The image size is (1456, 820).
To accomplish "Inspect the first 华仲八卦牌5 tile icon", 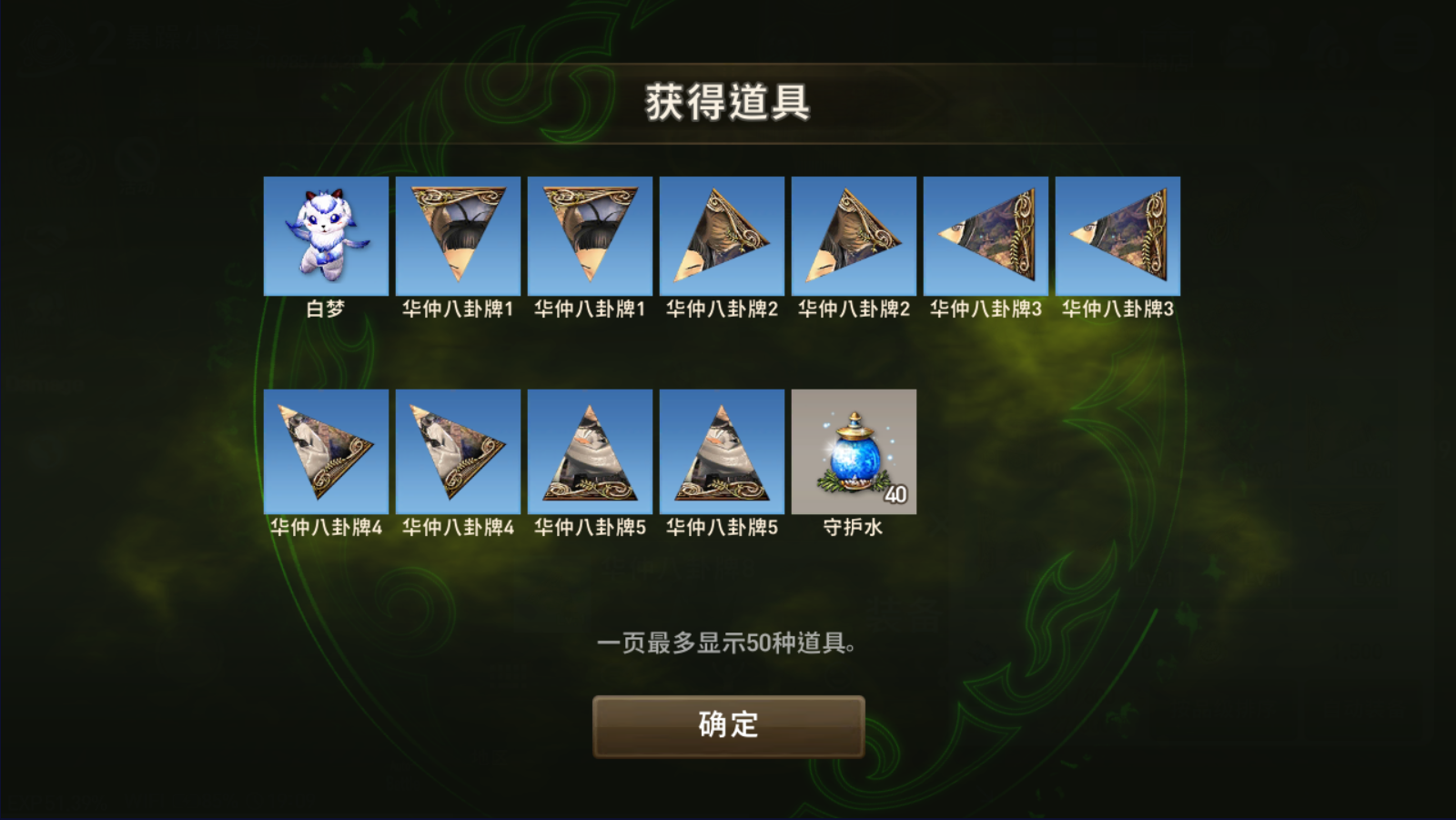I will tap(590, 451).
